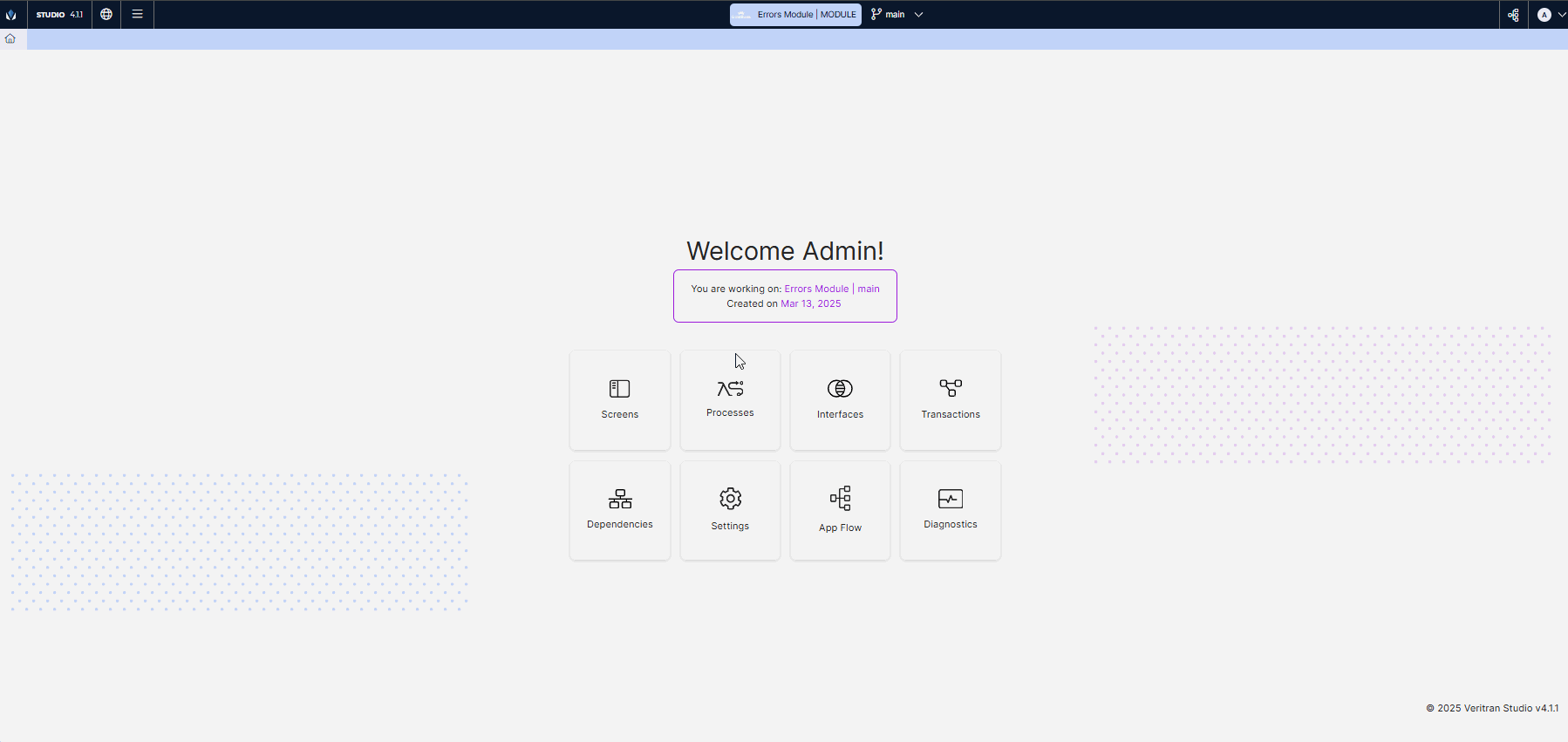Image resolution: width=1568 pixels, height=742 pixels.
Task: Click the home icon in breadcrumb bar
Action: [10, 38]
